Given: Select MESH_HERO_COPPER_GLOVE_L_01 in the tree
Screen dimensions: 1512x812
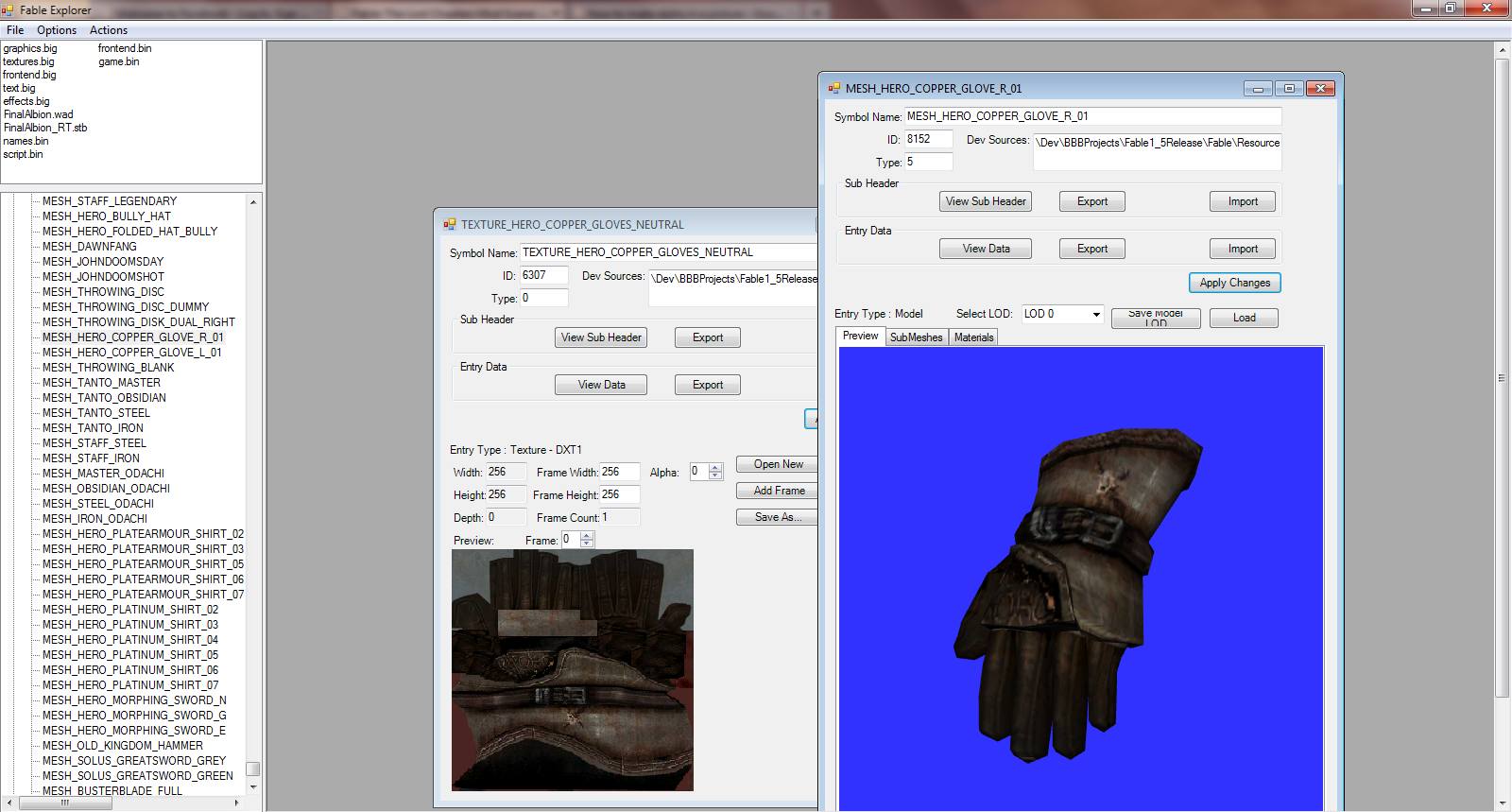Looking at the screenshot, I should (x=132, y=353).
